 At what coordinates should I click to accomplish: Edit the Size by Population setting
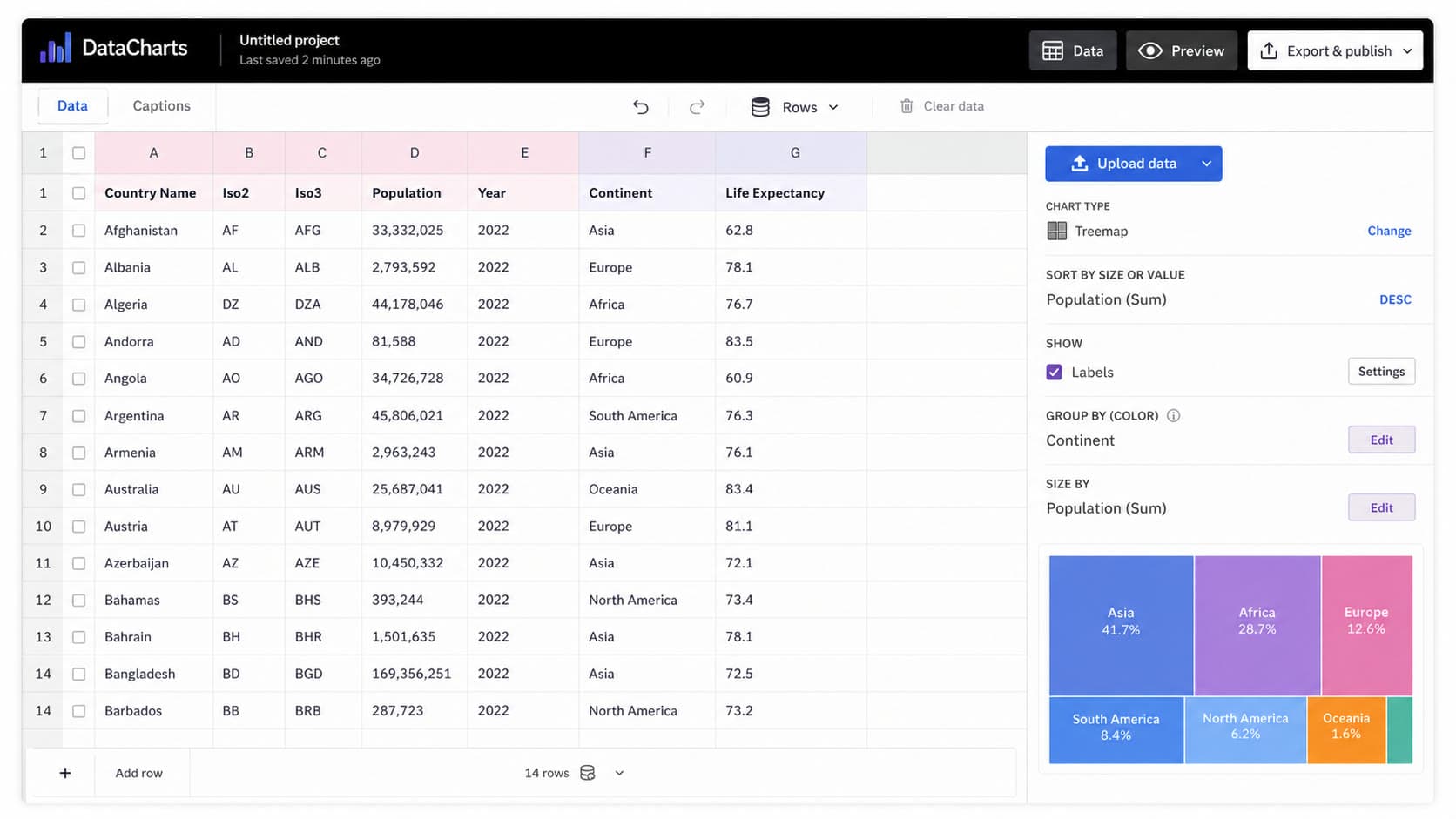(1381, 508)
